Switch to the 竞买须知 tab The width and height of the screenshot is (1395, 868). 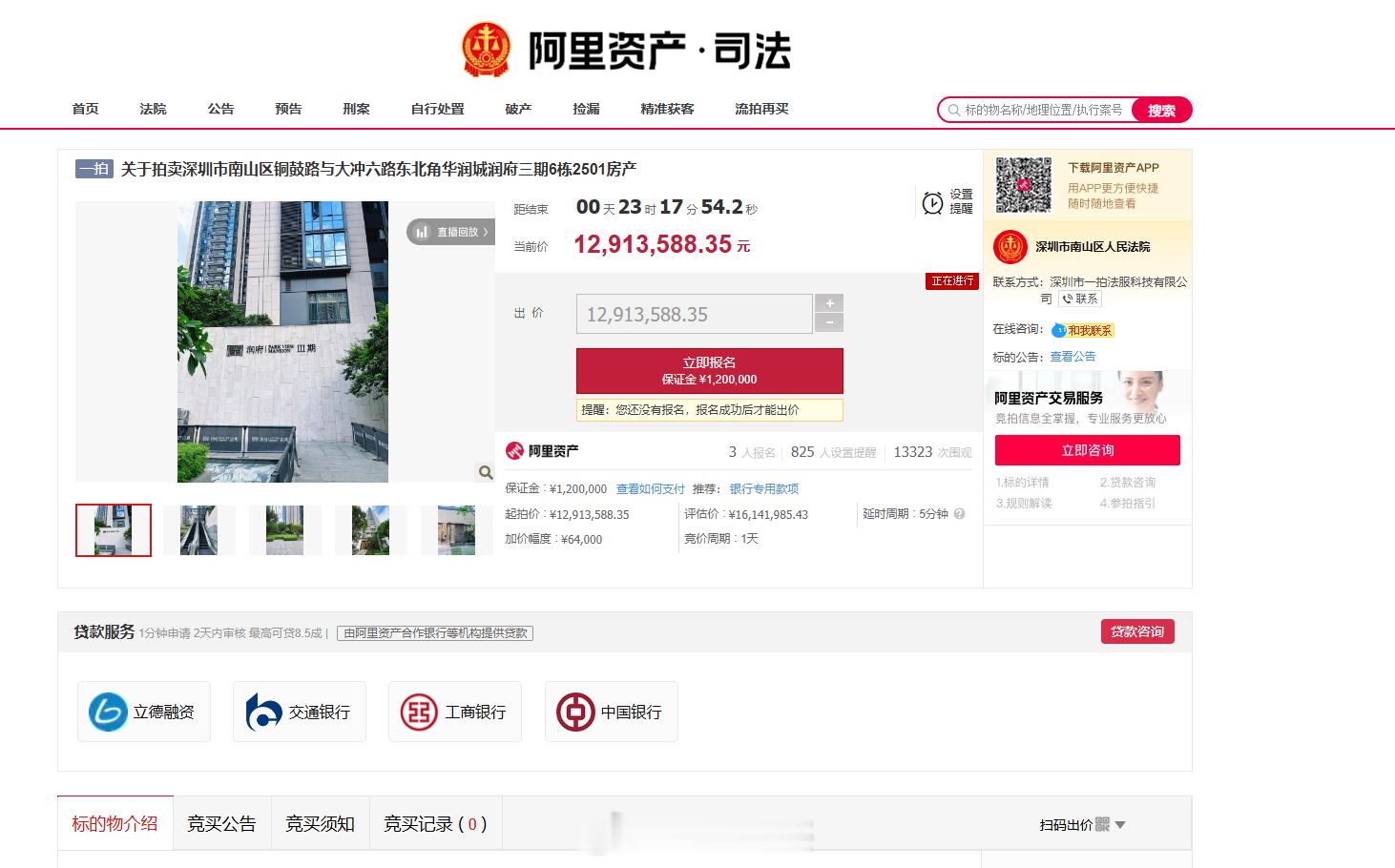coord(321,823)
